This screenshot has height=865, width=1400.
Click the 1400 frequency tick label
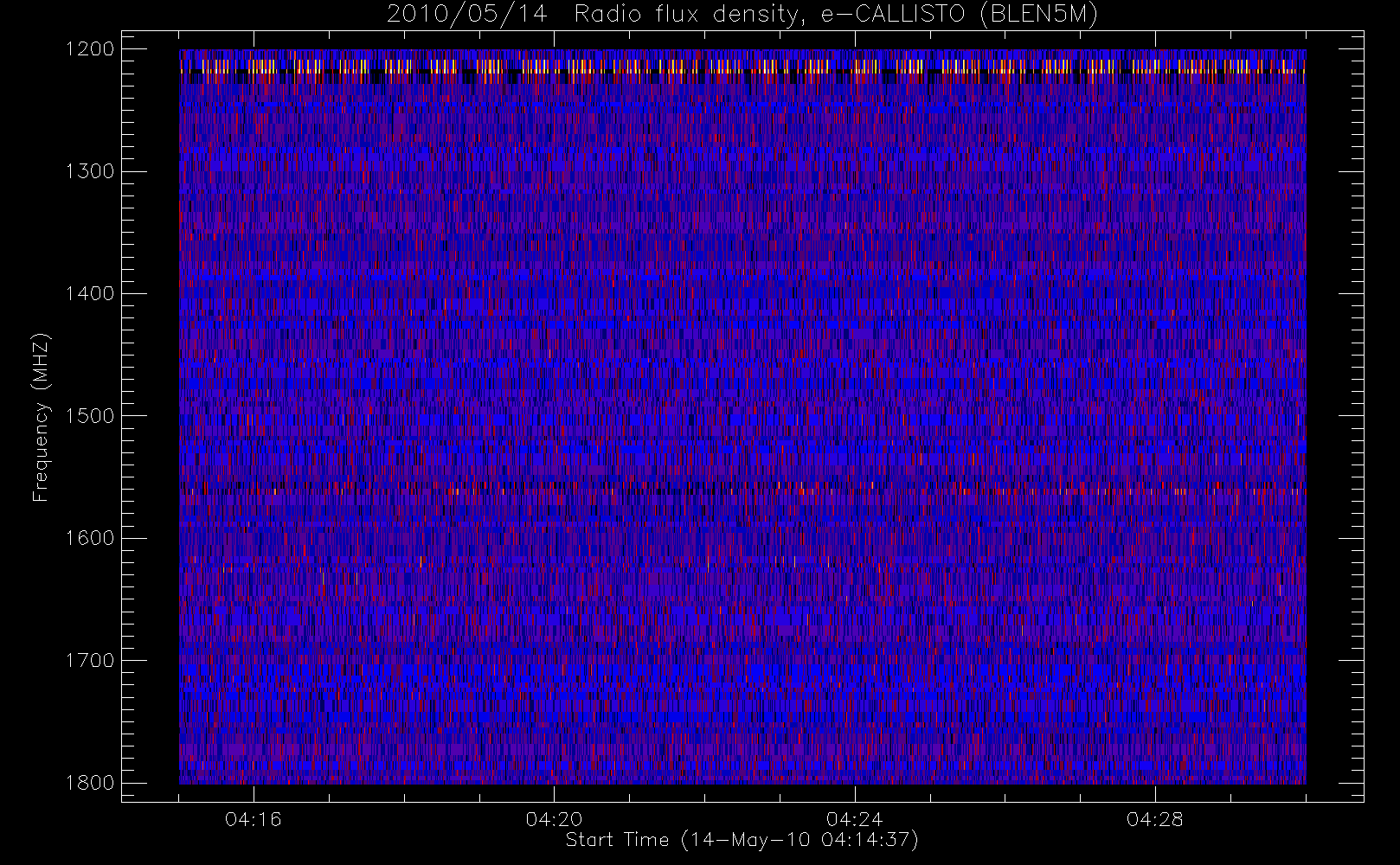pos(90,293)
